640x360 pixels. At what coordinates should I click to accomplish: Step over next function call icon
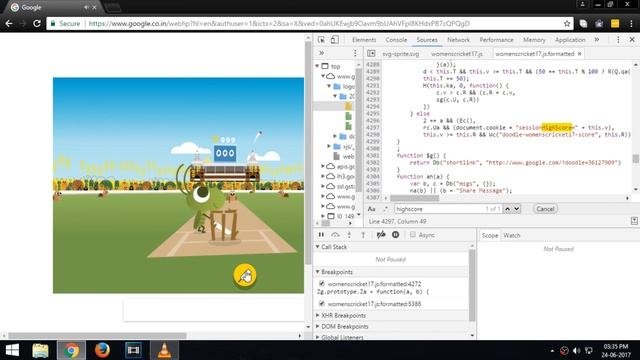pos(335,235)
